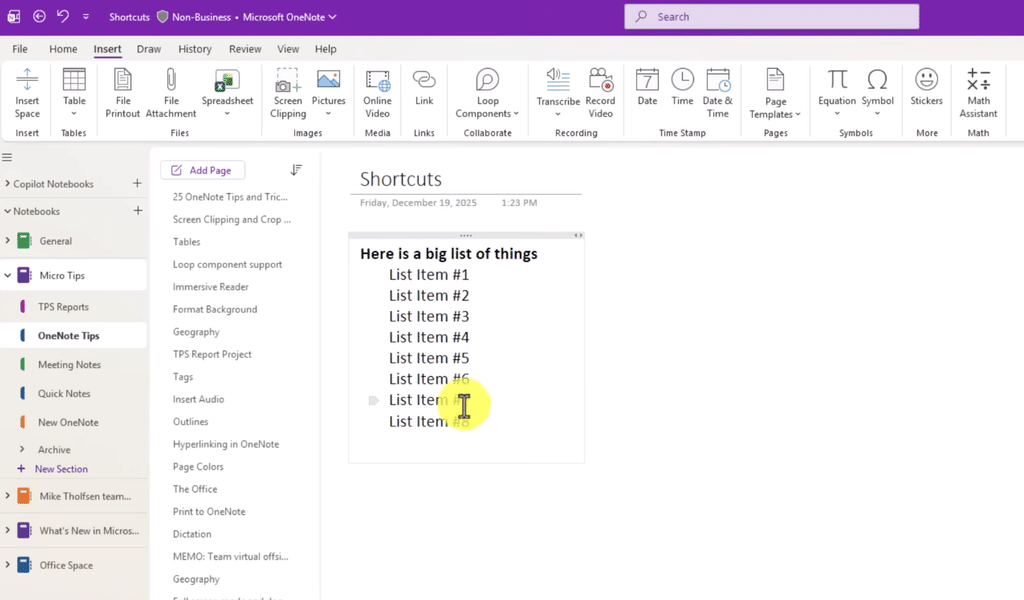Image resolution: width=1024 pixels, height=600 pixels.
Task: Click the Undo icon in title bar
Action: 63,16
